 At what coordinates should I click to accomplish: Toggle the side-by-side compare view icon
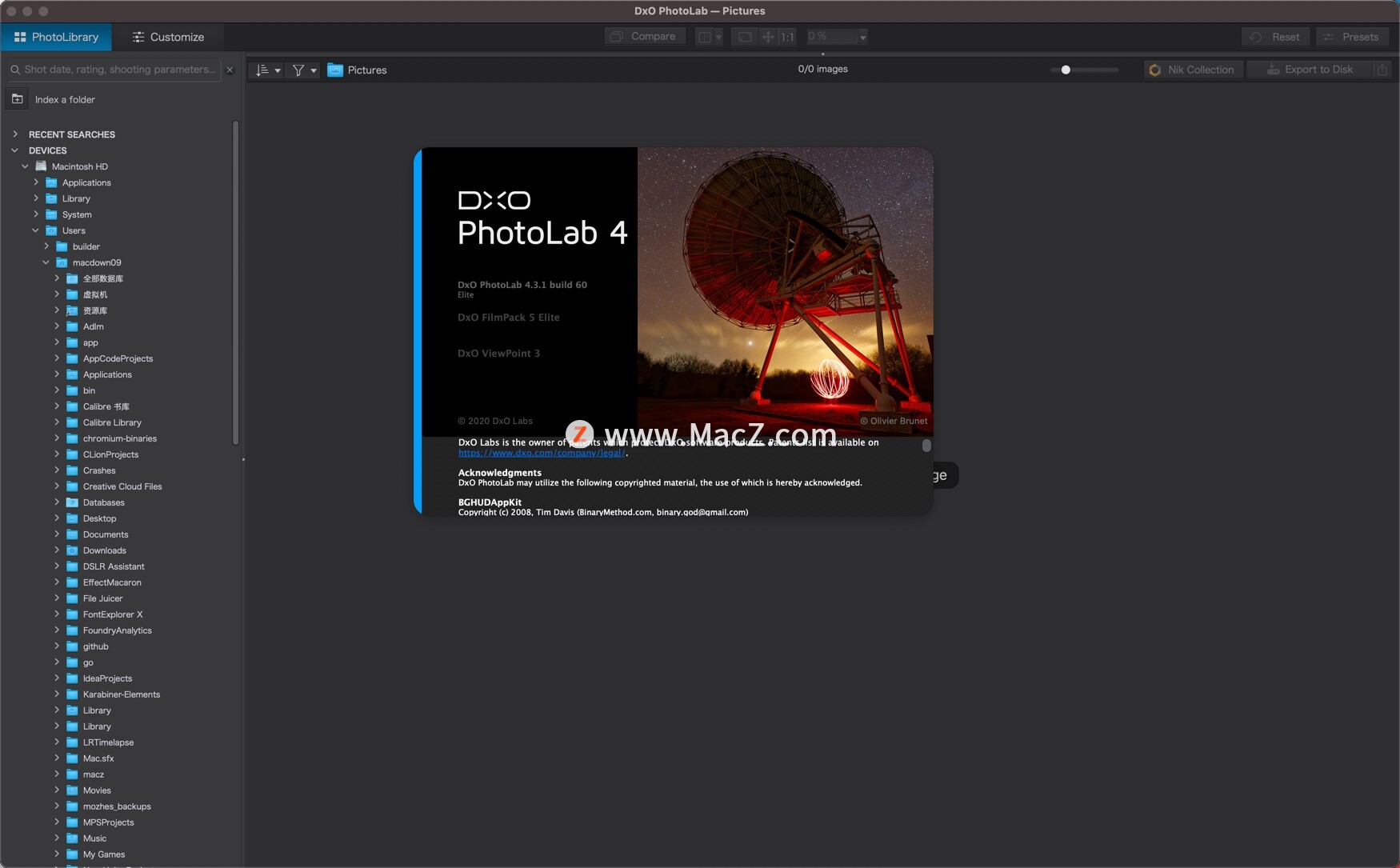click(704, 37)
